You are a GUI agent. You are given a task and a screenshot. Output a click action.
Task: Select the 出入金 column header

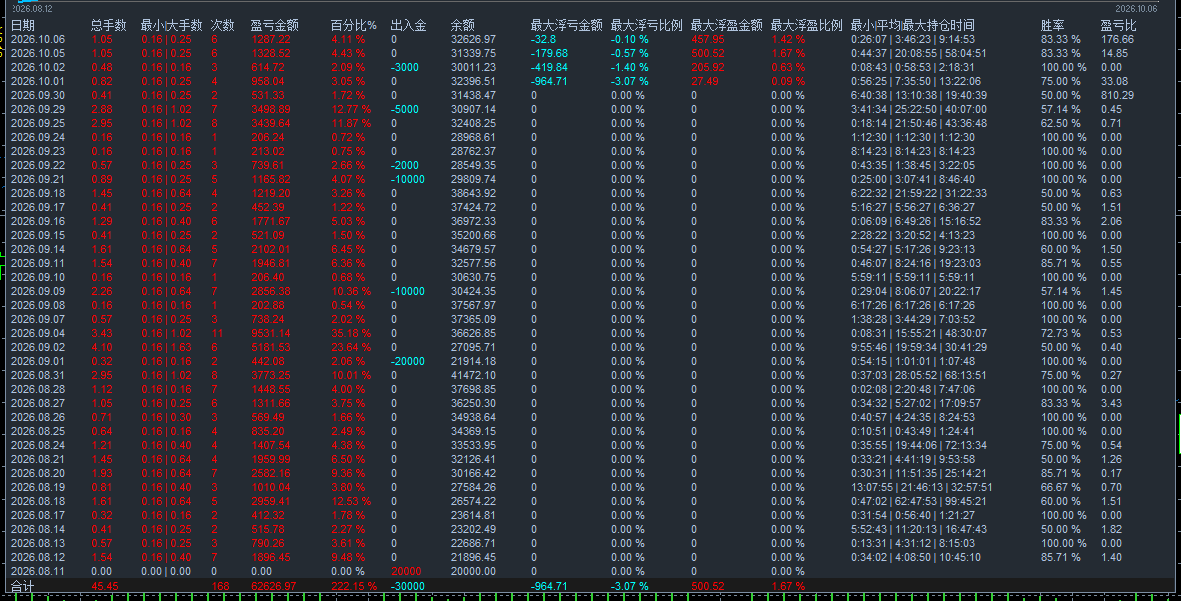[x=408, y=26]
